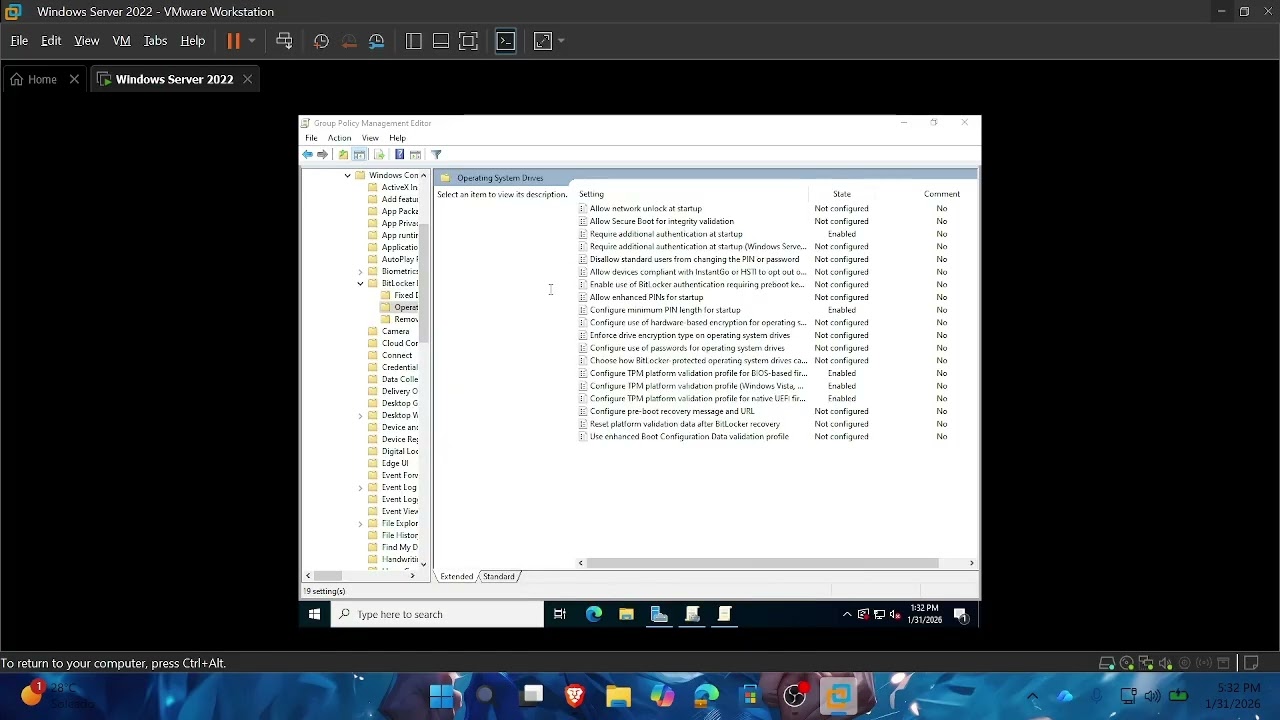Screen dimensions: 1280x720
Task: Expand the Desktop W tree node
Action: (x=360, y=416)
